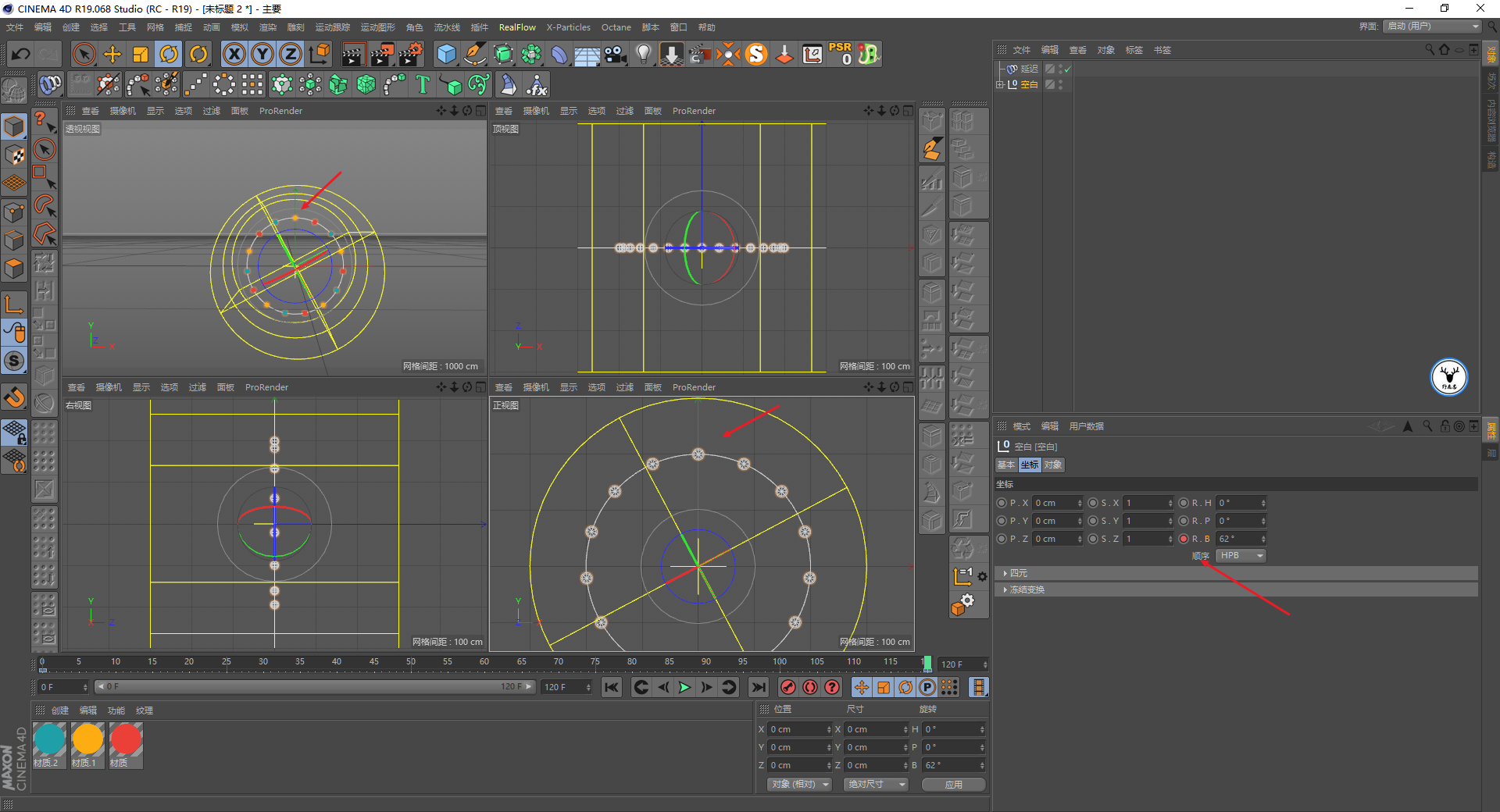Image resolution: width=1500 pixels, height=812 pixels.
Task: Activate the Rotate tool
Action: pyautogui.click(x=169, y=54)
